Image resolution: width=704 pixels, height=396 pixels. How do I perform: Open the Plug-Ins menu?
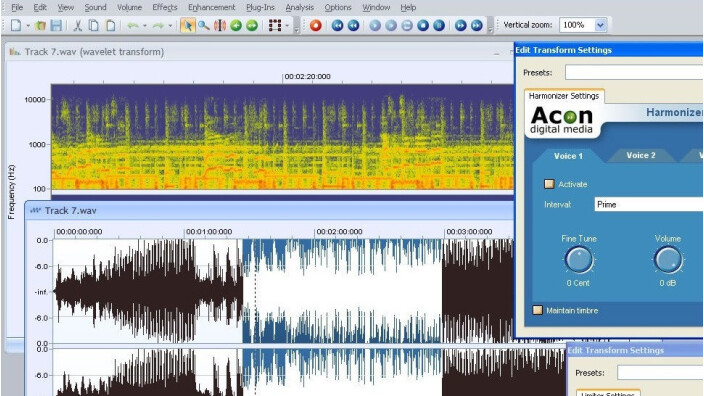coord(260,7)
